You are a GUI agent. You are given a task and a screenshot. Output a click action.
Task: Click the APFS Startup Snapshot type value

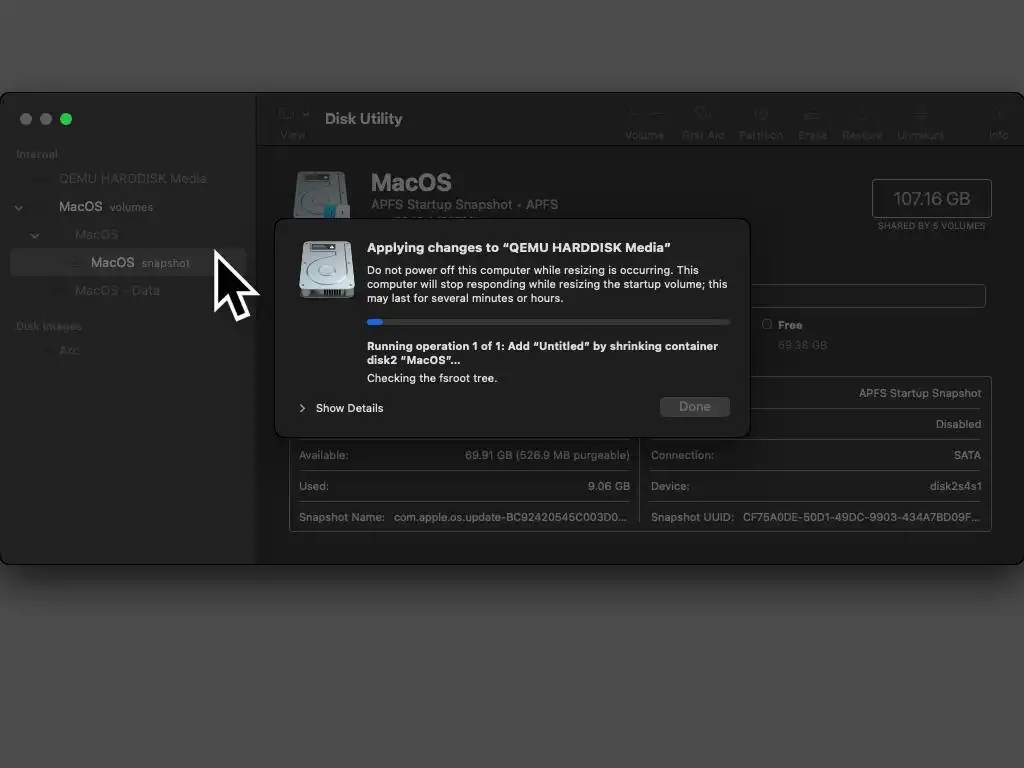pyautogui.click(x=920, y=393)
